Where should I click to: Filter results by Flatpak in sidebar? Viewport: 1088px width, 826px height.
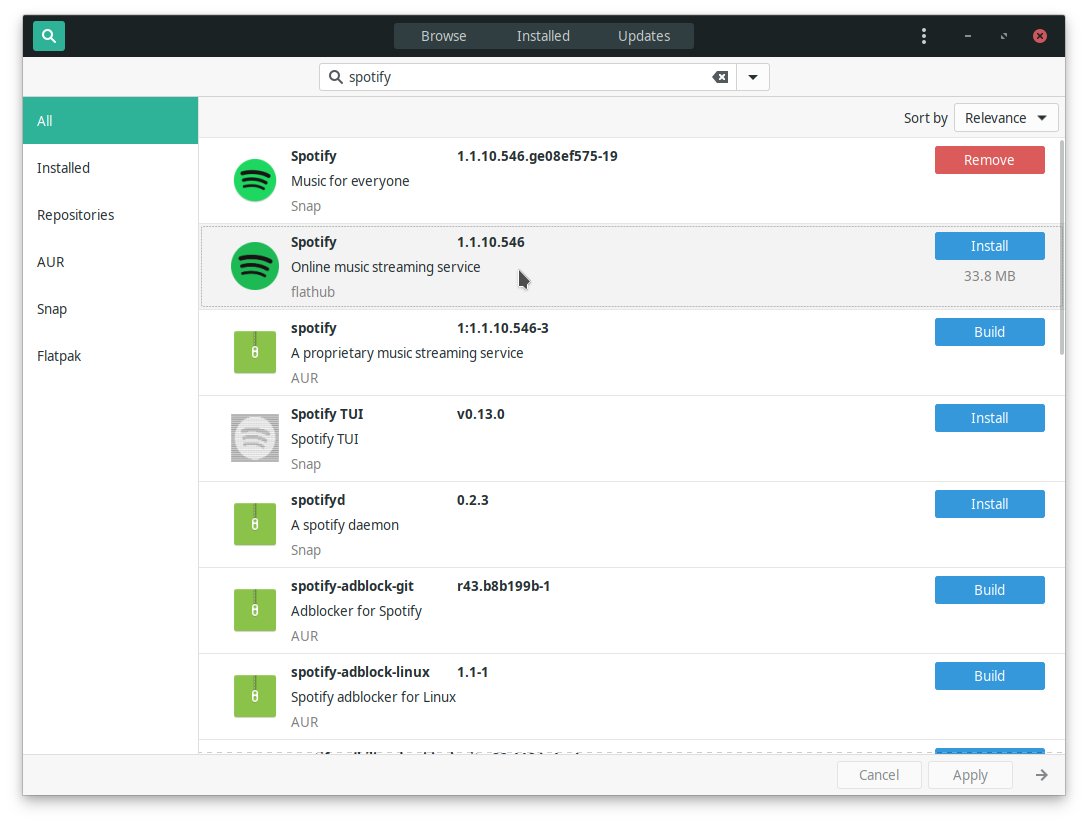[110, 356]
